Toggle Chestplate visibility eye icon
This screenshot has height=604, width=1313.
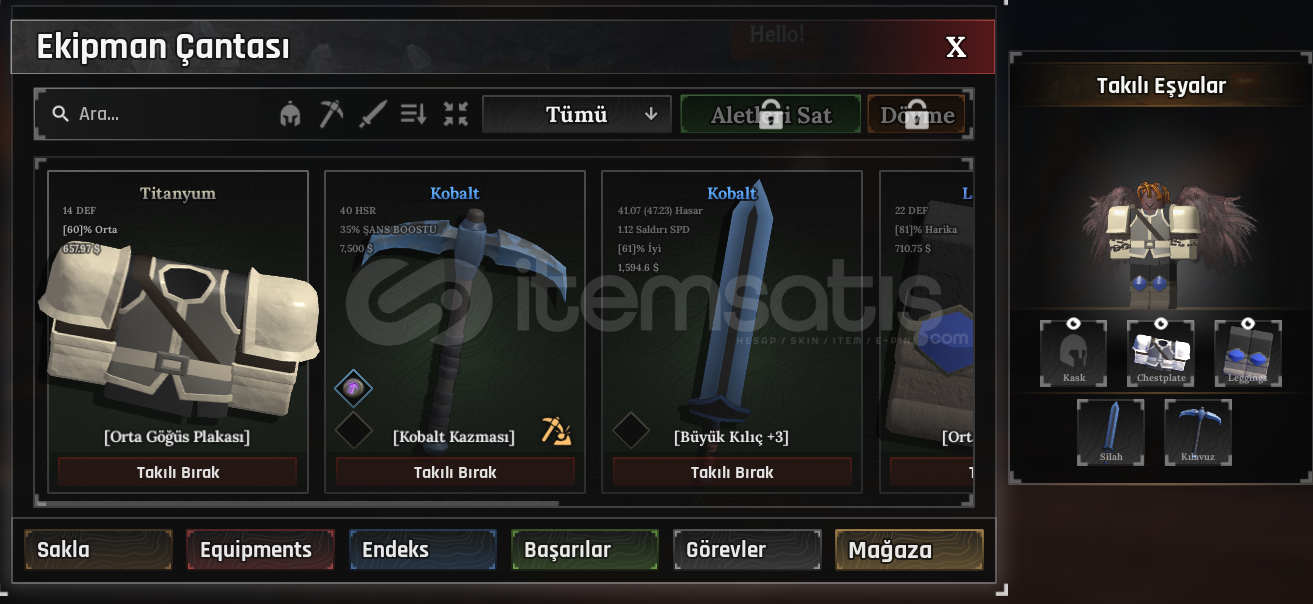pos(1160,323)
